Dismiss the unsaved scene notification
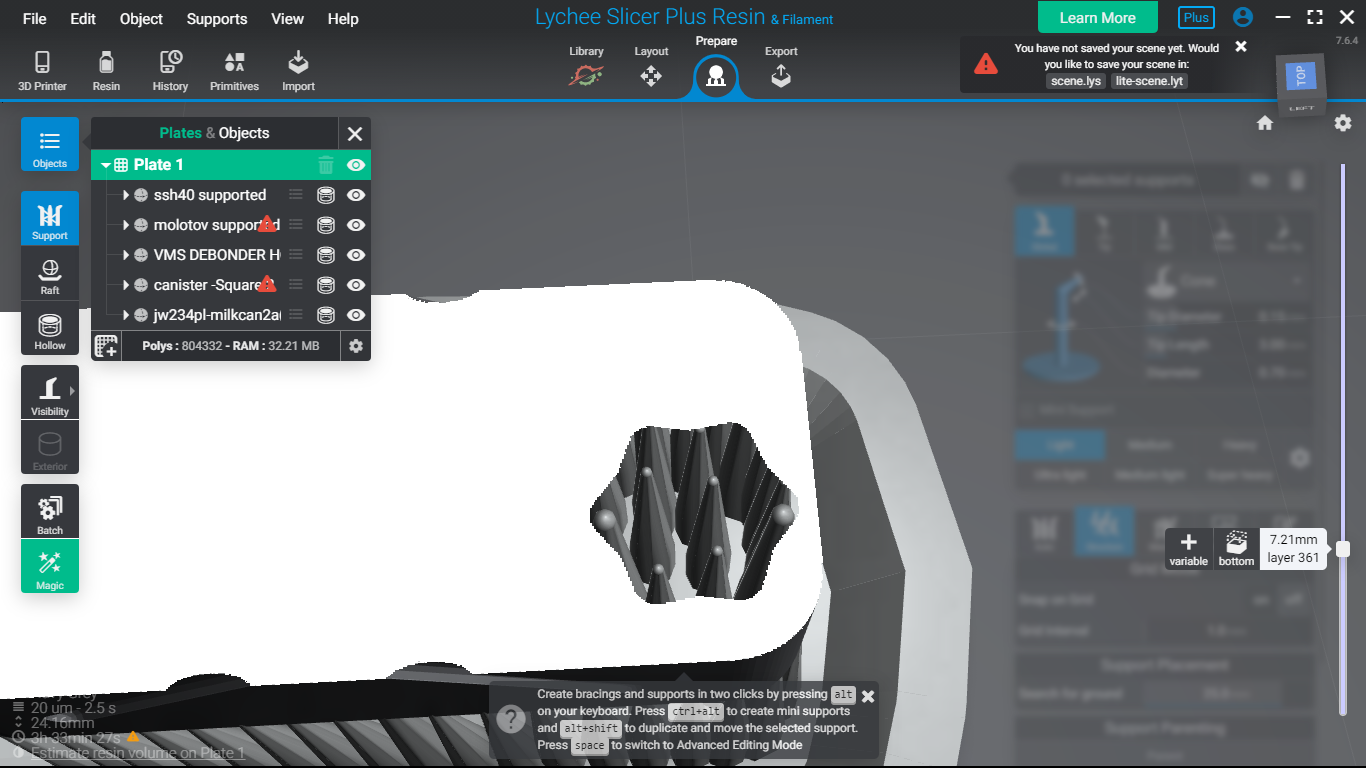1366x768 pixels. click(1241, 46)
